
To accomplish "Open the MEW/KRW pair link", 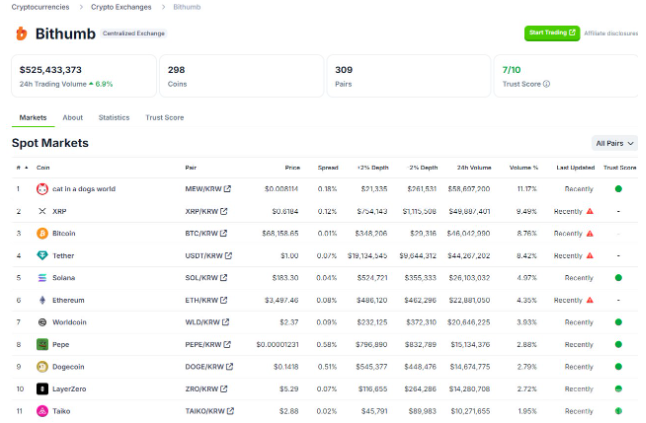I will point(208,189).
